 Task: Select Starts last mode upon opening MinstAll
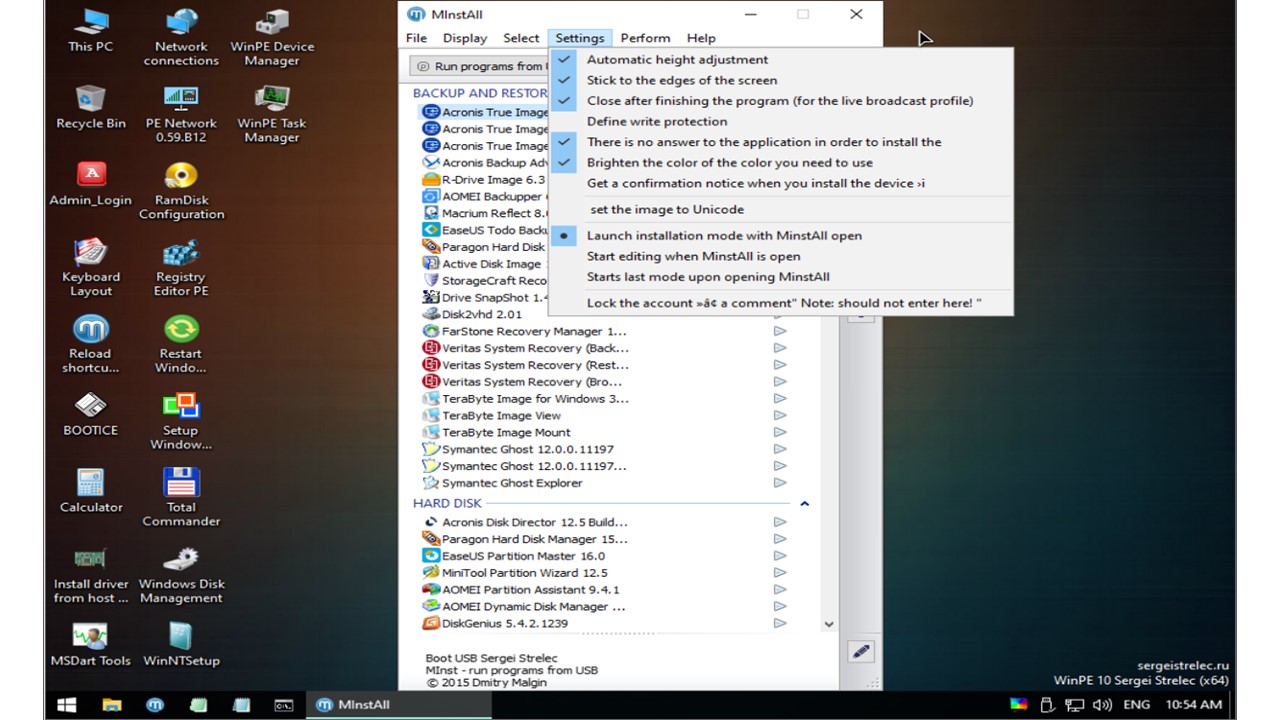point(780,277)
